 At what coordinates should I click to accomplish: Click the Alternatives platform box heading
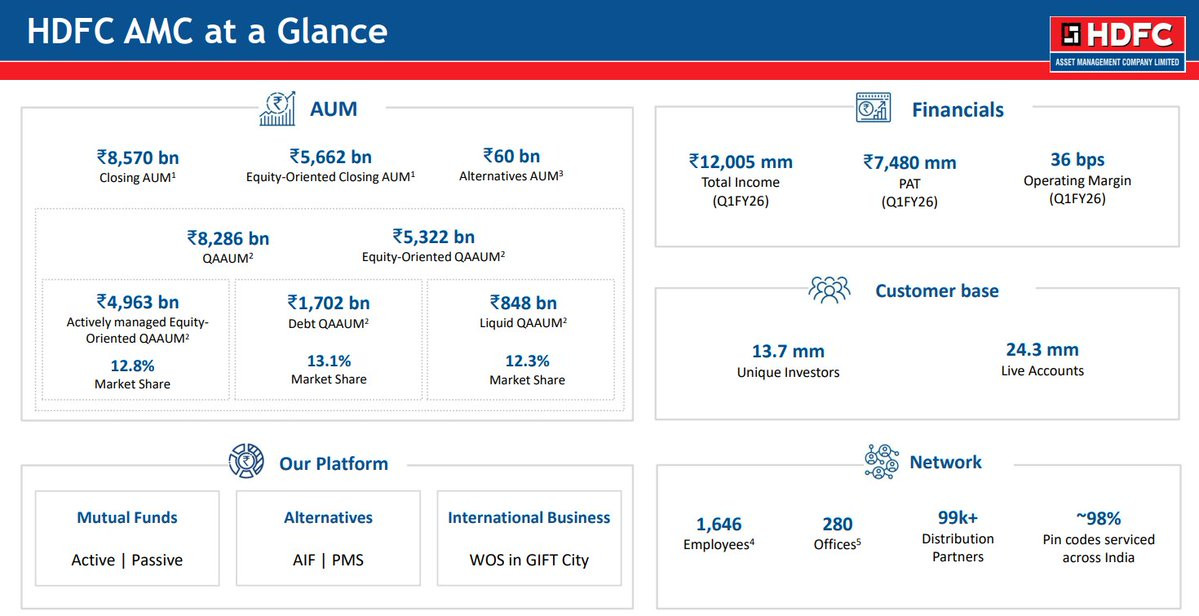click(x=328, y=517)
